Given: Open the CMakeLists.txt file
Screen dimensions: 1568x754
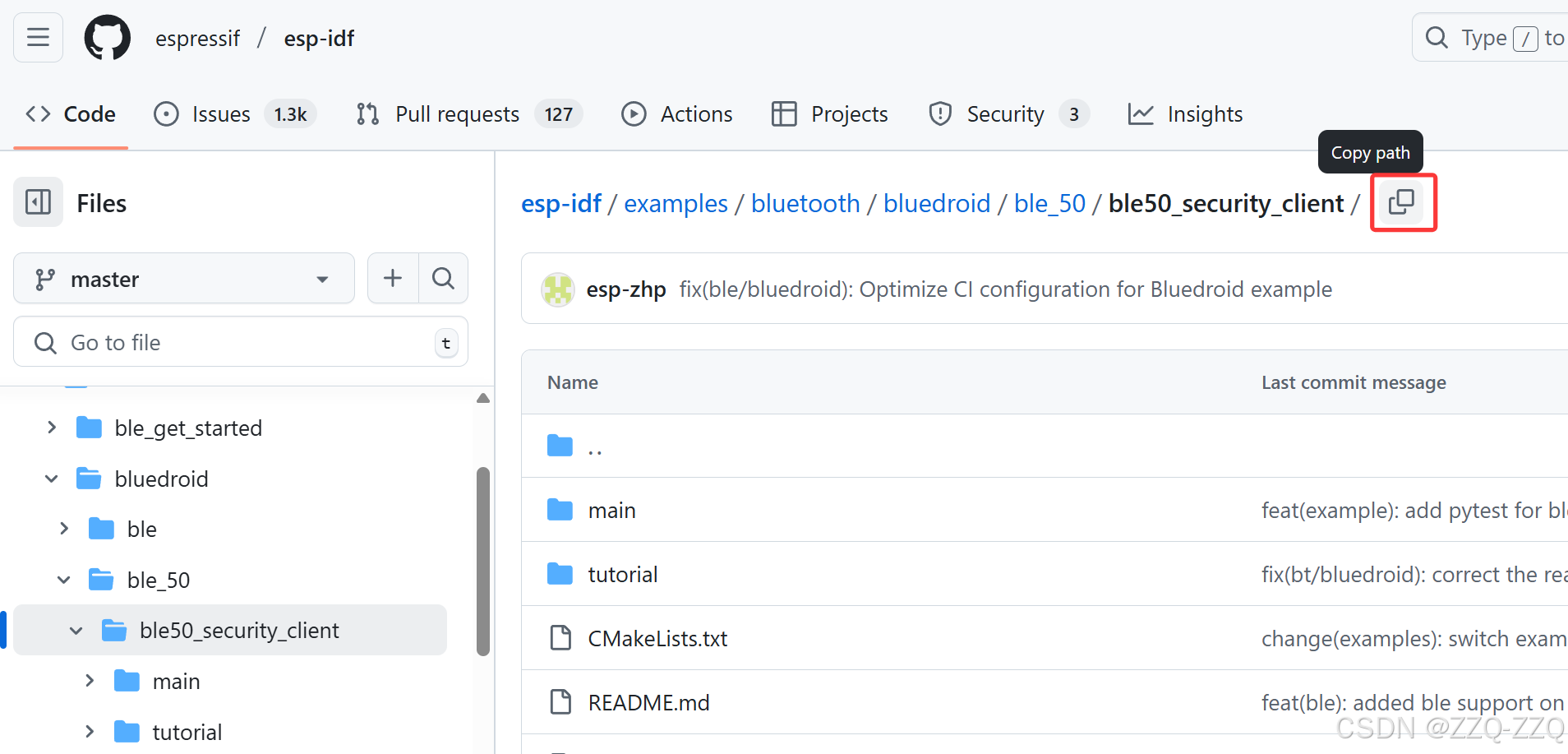Looking at the screenshot, I should pos(657,639).
